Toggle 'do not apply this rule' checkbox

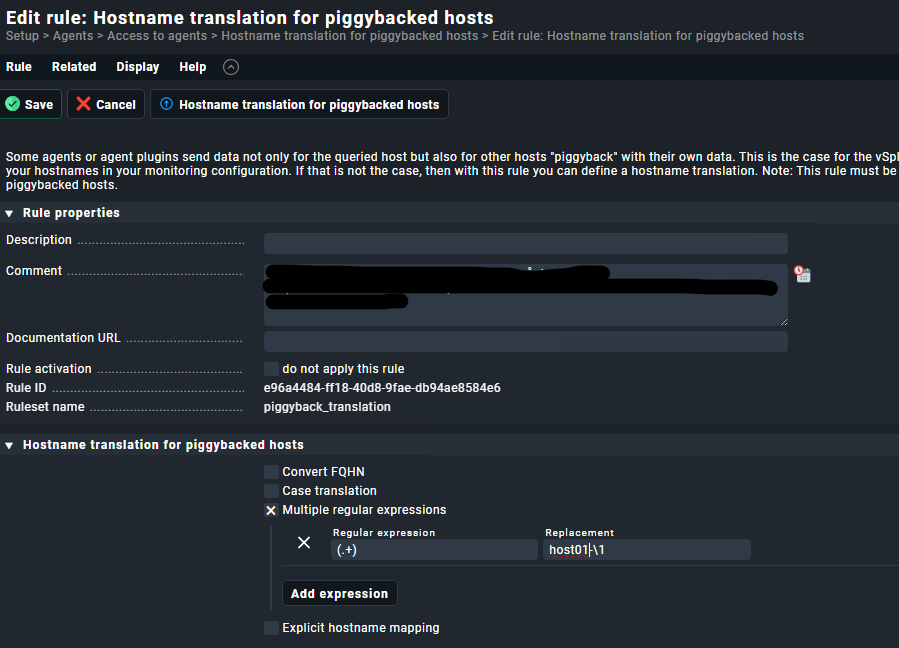point(271,369)
